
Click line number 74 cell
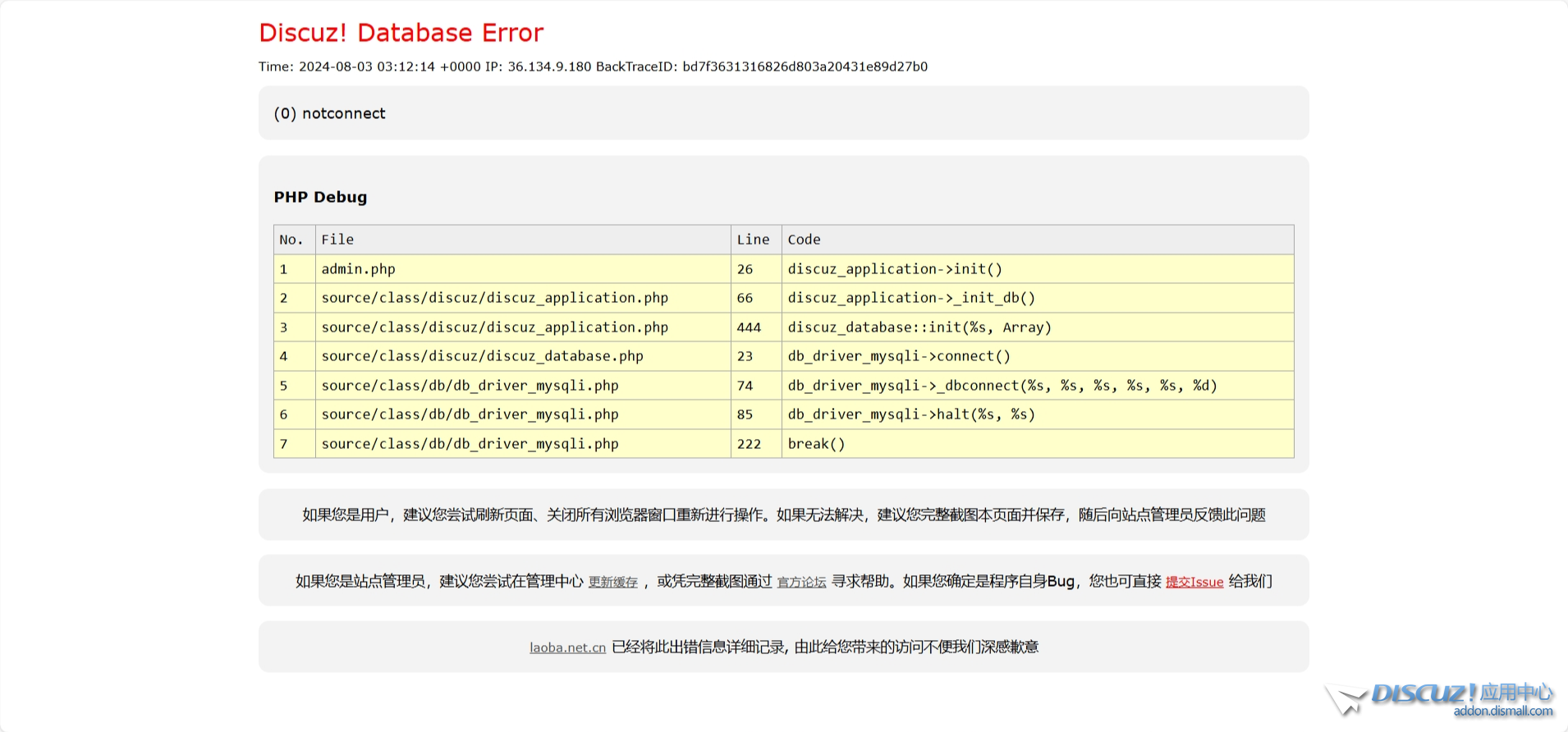756,386
